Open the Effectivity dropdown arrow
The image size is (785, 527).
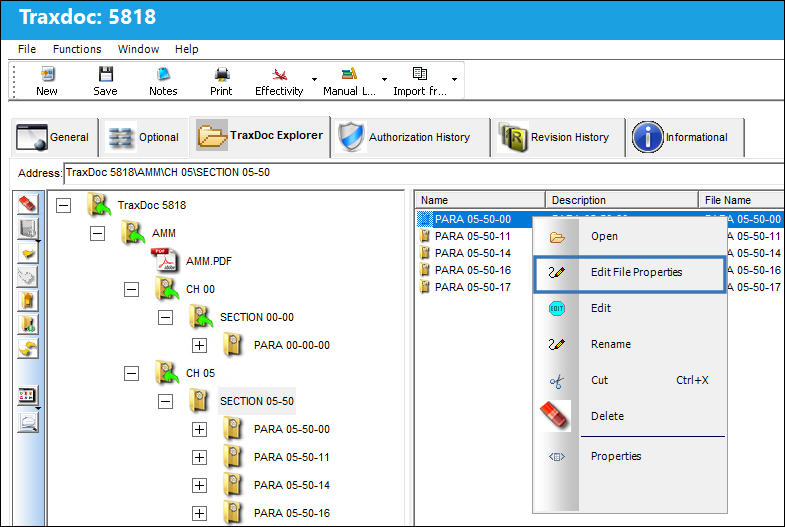pos(314,79)
